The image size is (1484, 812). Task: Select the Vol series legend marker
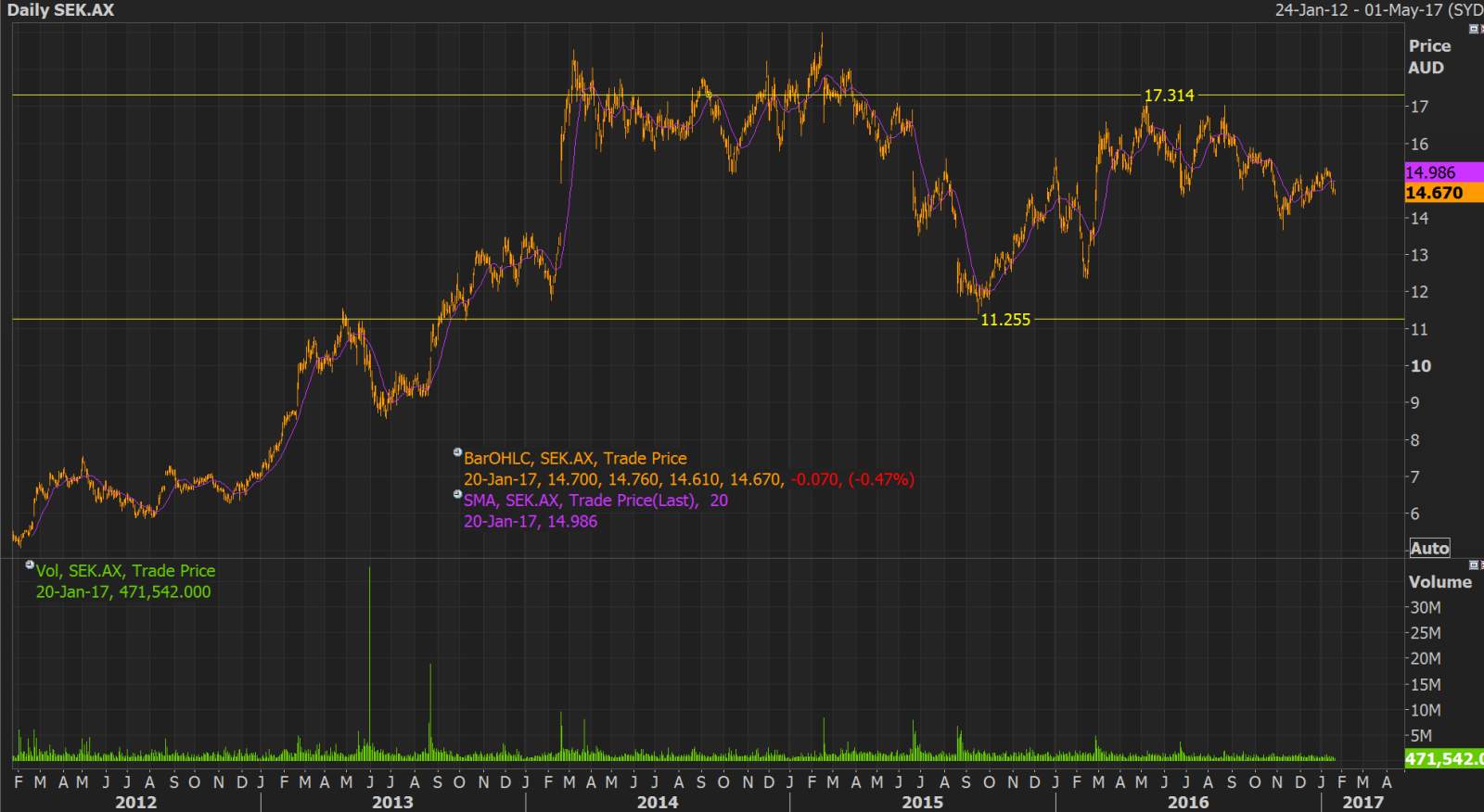30,565
